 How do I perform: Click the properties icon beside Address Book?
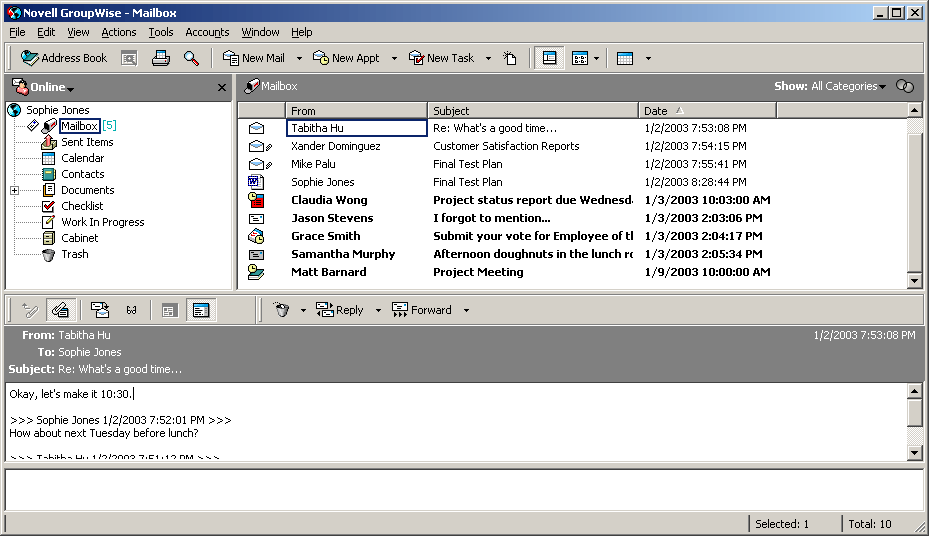click(129, 58)
